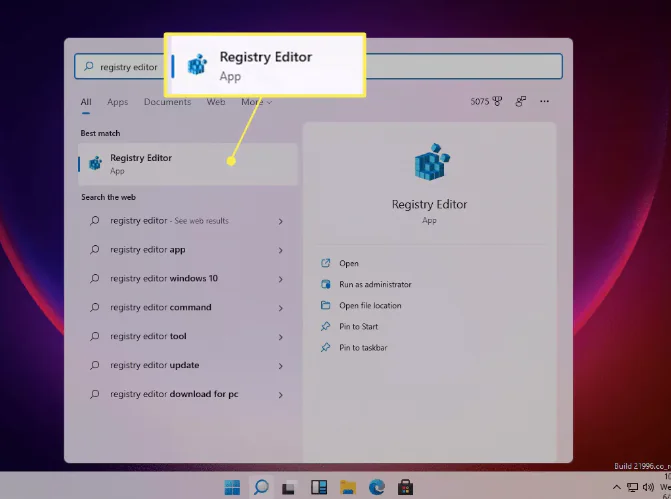671x499 pixels.
Task: Open Search icon on the taskbar
Action: point(261,487)
